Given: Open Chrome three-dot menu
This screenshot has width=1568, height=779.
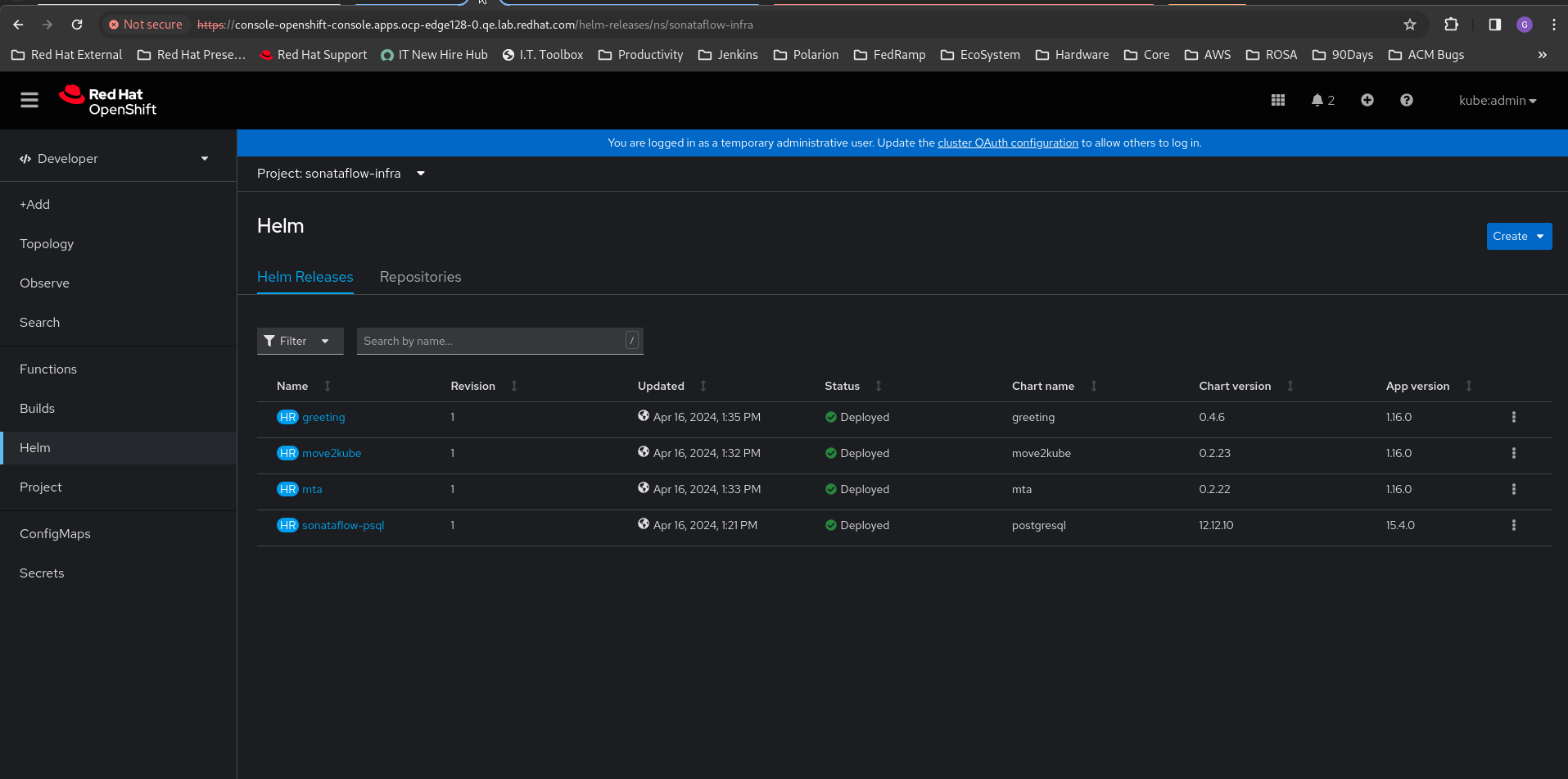Looking at the screenshot, I should pyautogui.click(x=1553, y=25).
